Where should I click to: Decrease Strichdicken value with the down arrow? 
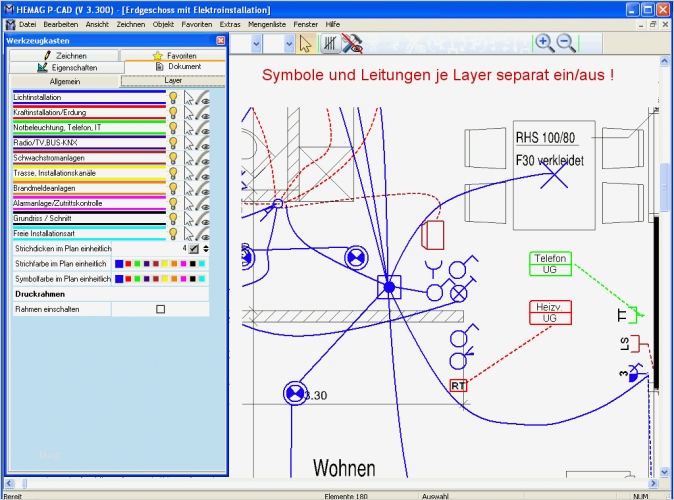pos(206,251)
